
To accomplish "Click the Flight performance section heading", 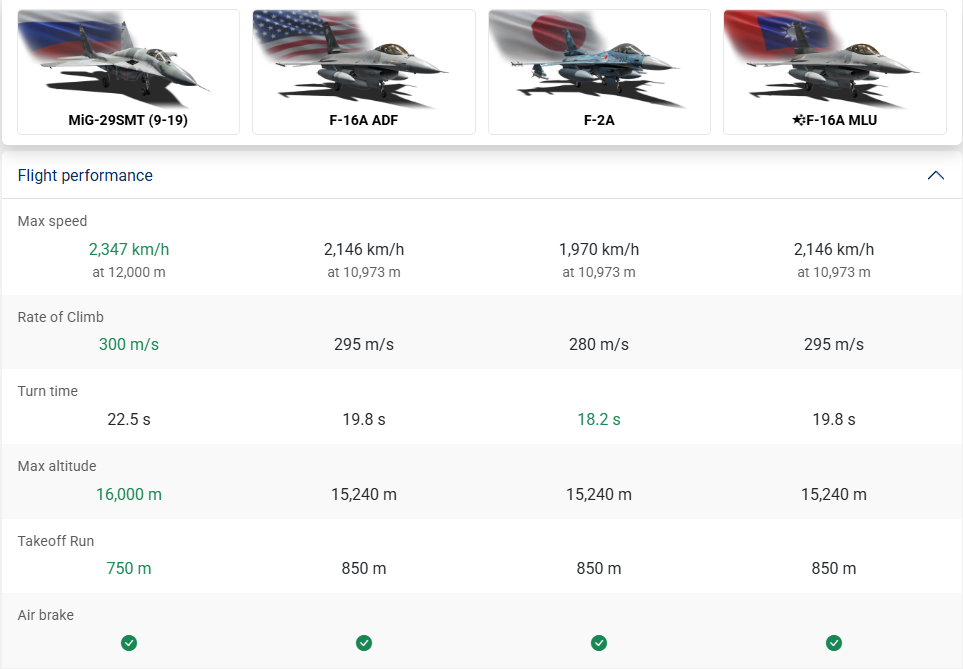I will [x=85, y=176].
